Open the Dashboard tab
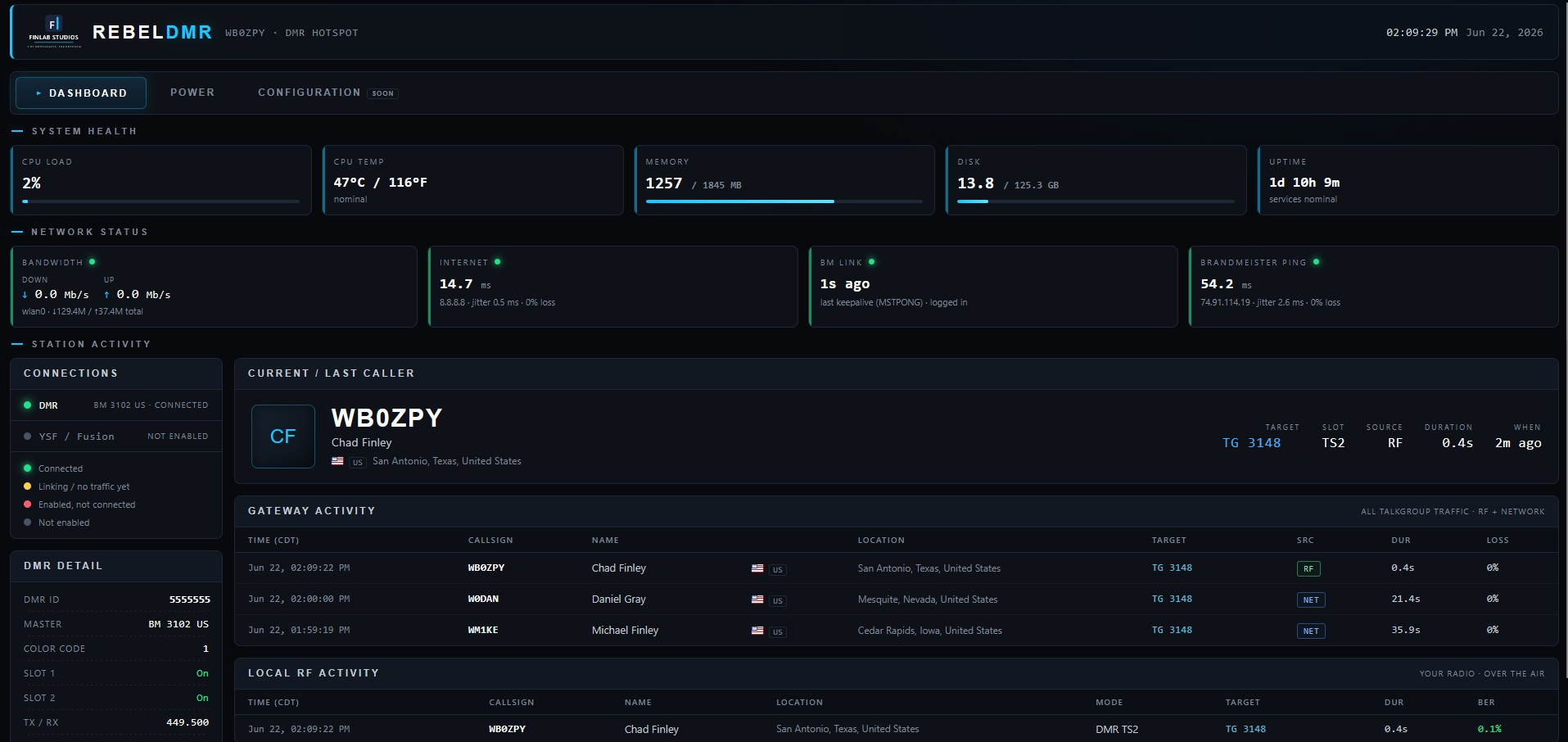Viewport: 1568px width, 742px height. pyautogui.click(x=81, y=93)
